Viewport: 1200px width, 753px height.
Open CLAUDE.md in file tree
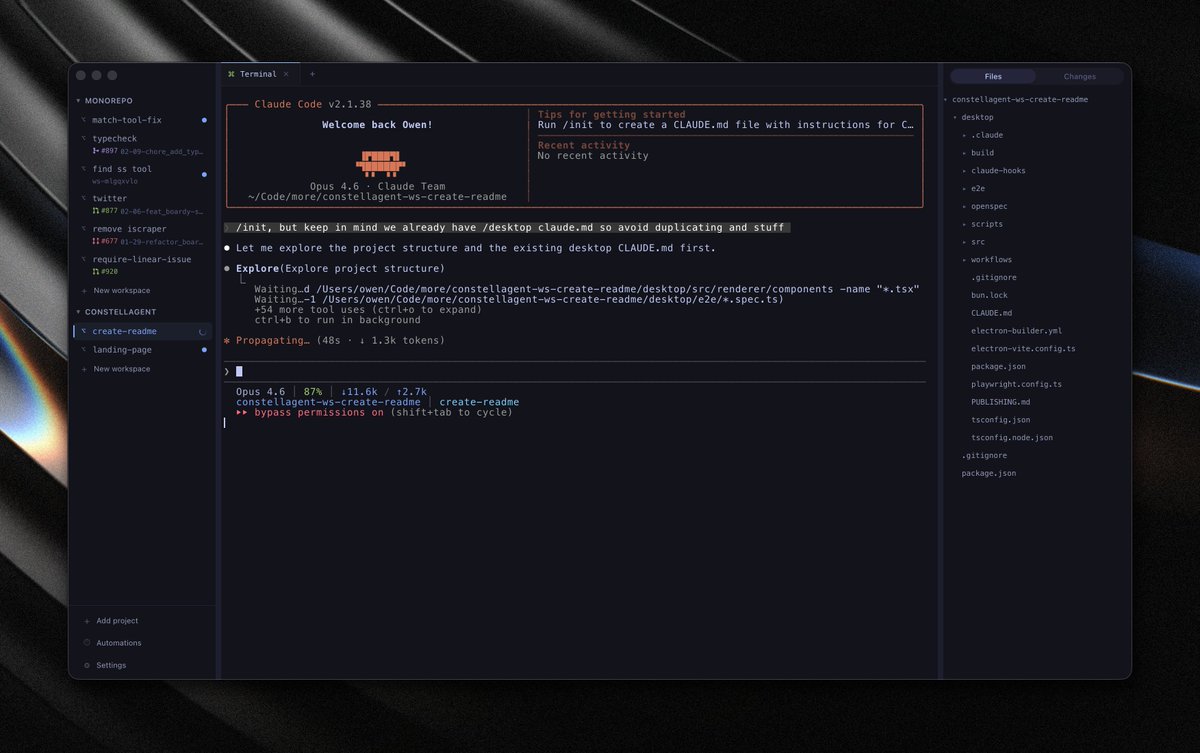point(991,313)
